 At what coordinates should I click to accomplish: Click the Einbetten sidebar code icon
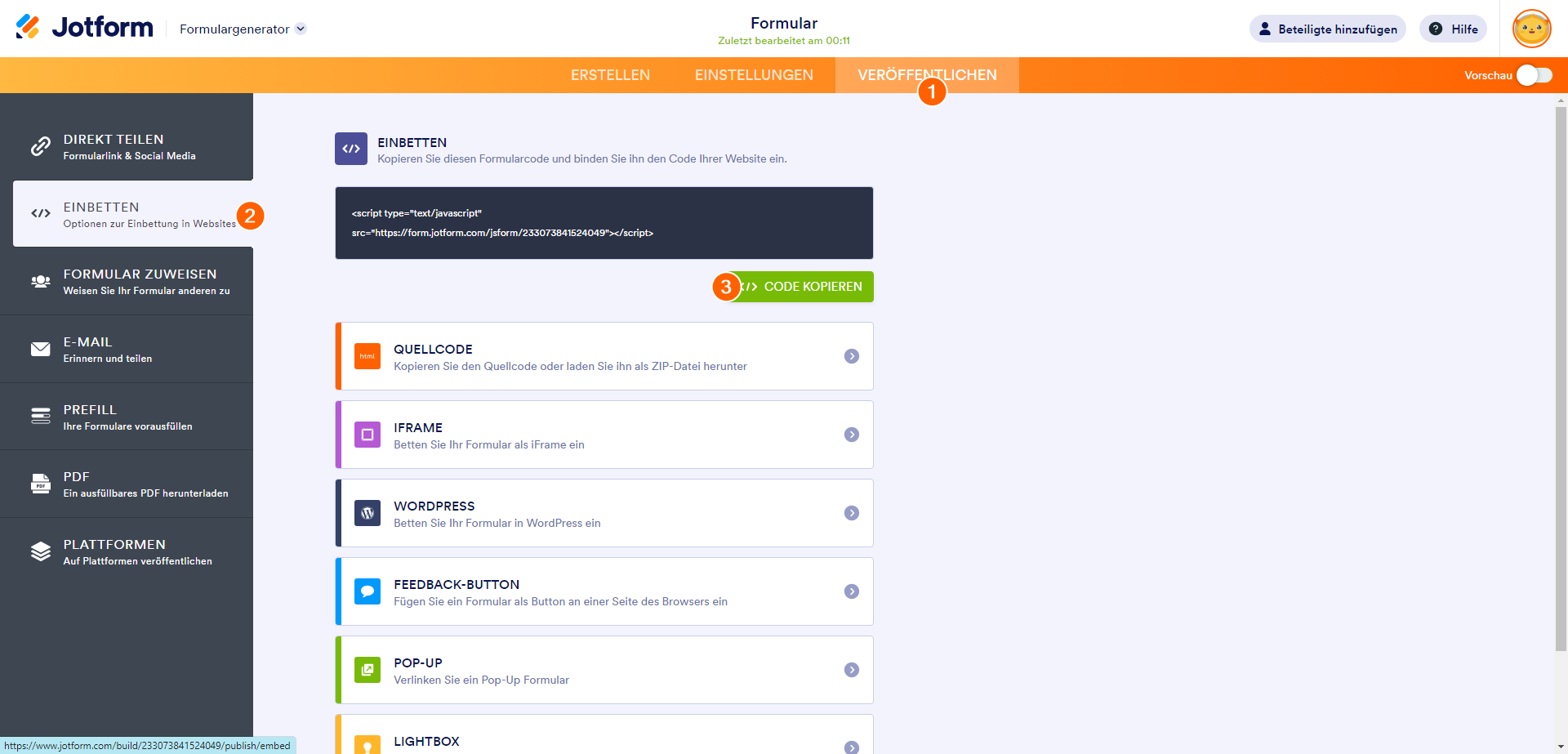41,213
